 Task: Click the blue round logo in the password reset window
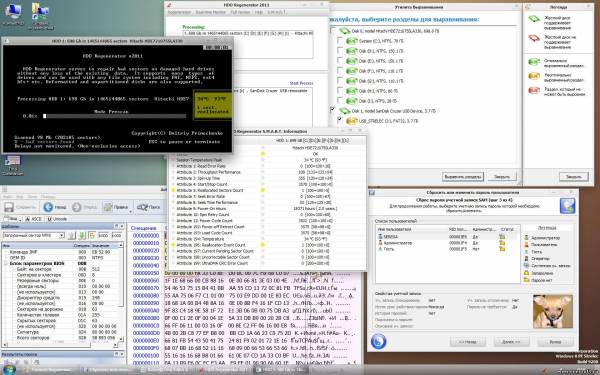[378, 341]
